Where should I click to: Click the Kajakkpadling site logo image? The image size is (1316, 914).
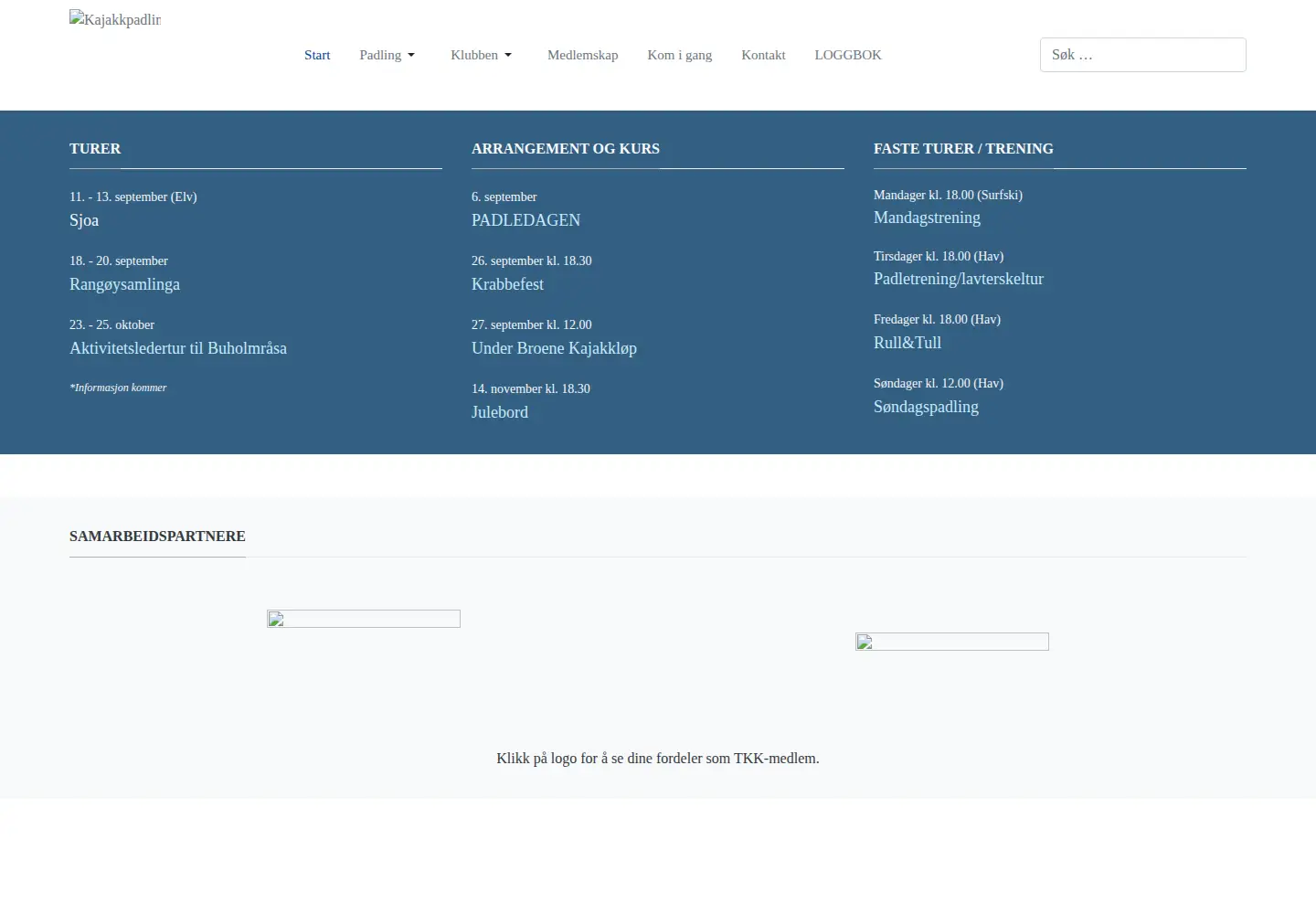(115, 18)
